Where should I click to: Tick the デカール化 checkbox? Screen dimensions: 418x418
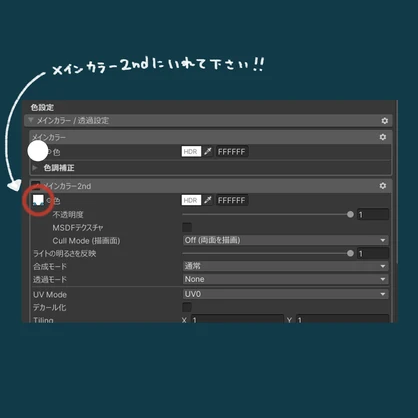point(187,307)
